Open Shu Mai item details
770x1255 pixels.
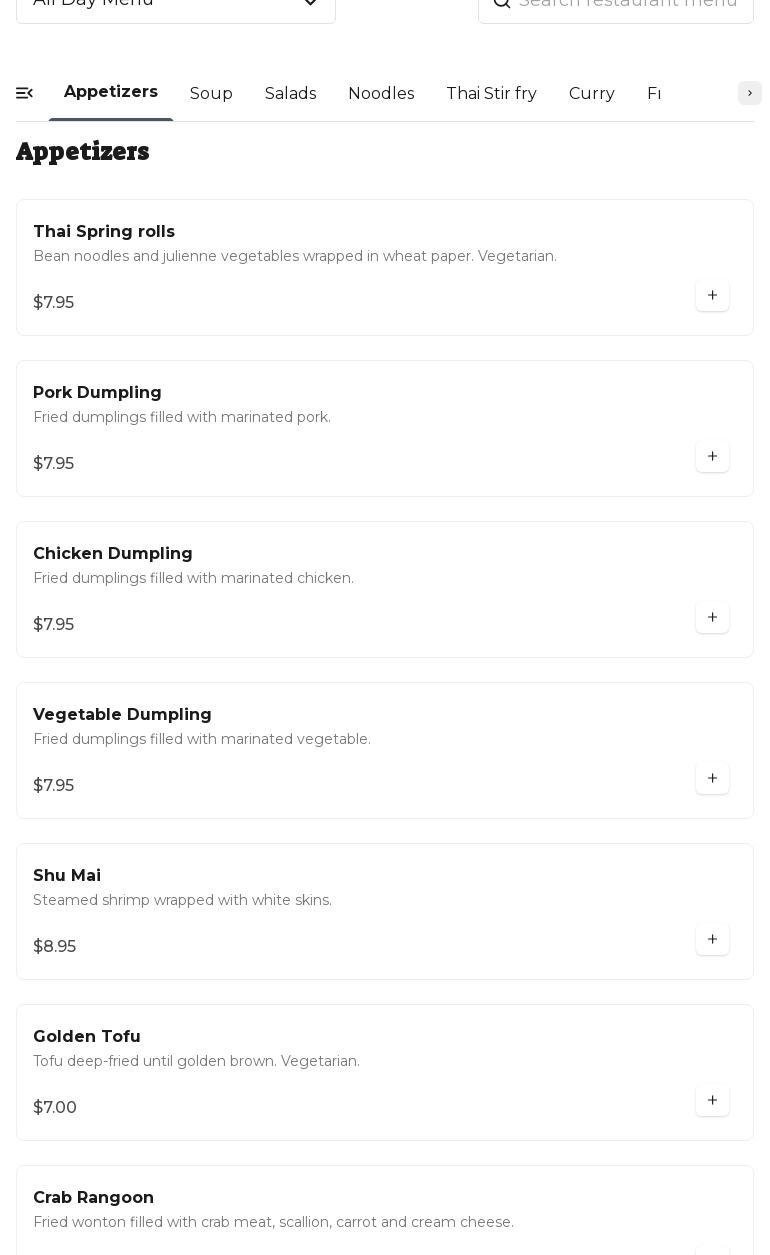click(x=67, y=876)
